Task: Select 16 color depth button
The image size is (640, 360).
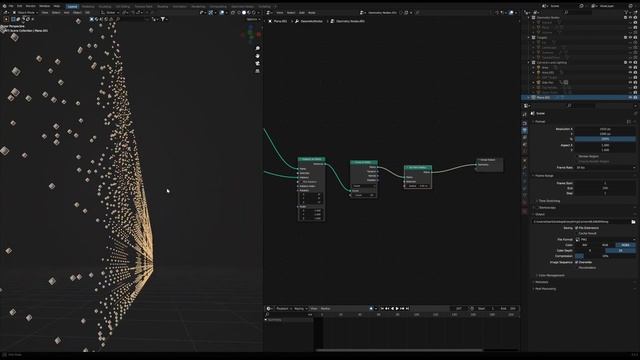Action: (620, 250)
